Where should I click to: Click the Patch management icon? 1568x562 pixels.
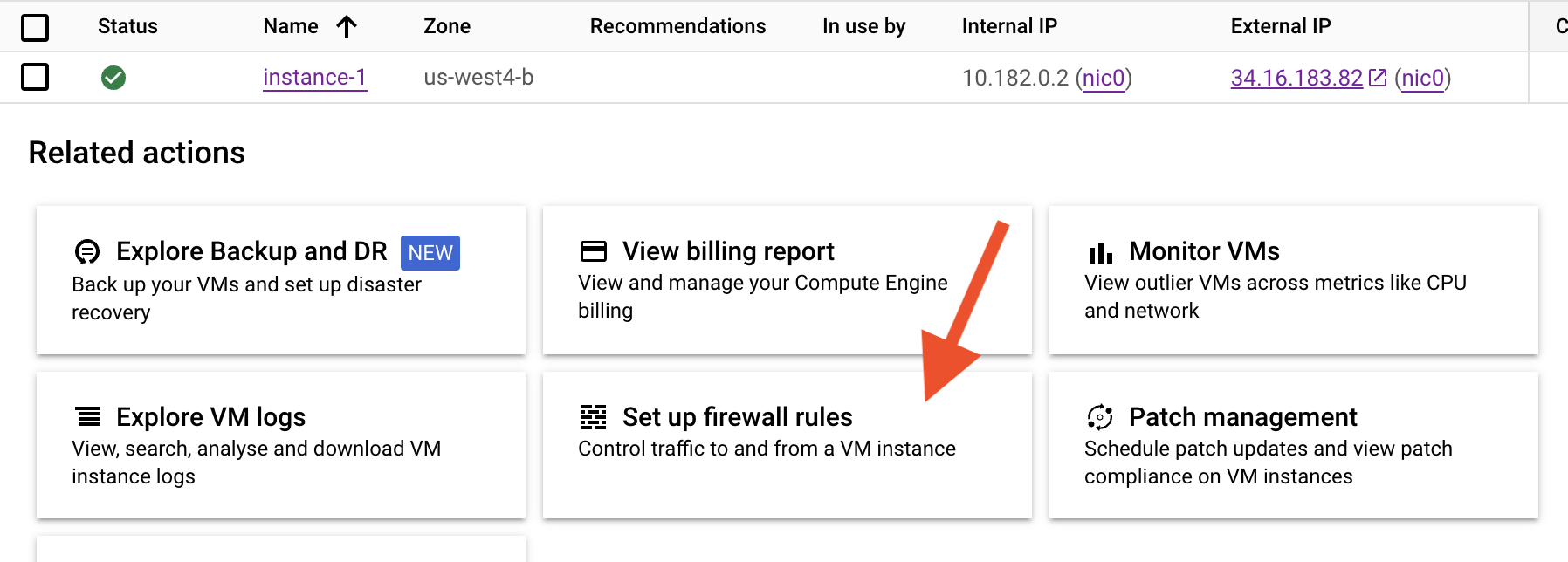pyautogui.click(x=1100, y=417)
